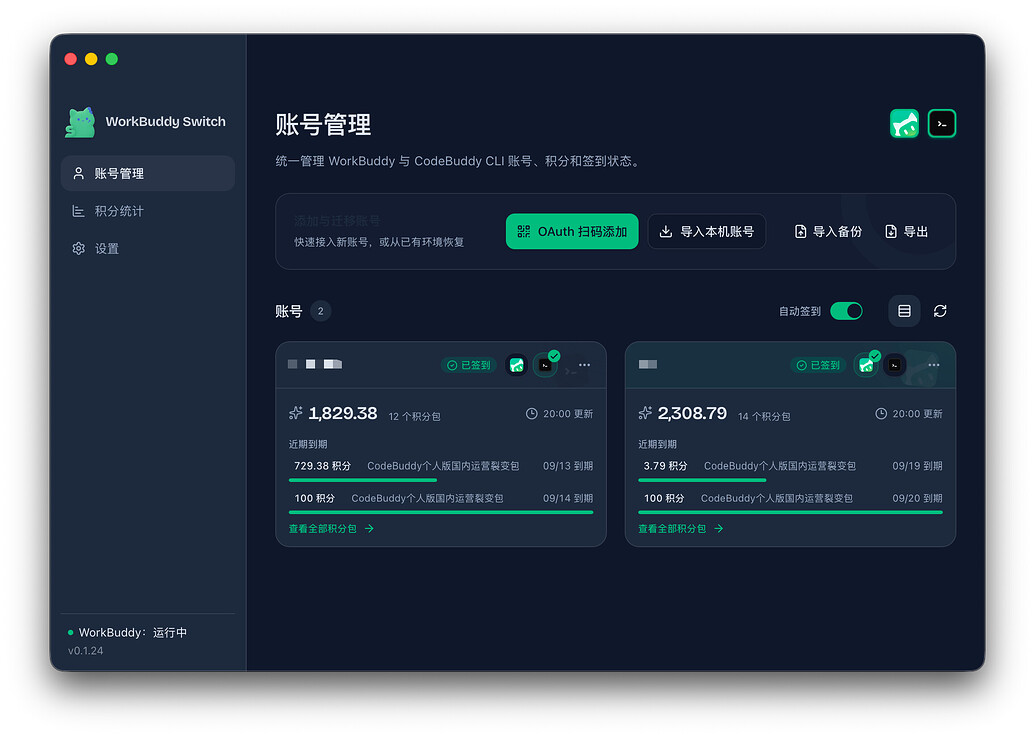The height and width of the screenshot is (736, 1035).
Task: Click 已签到 badge on the 2,308.79 account
Action: (x=818, y=365)
